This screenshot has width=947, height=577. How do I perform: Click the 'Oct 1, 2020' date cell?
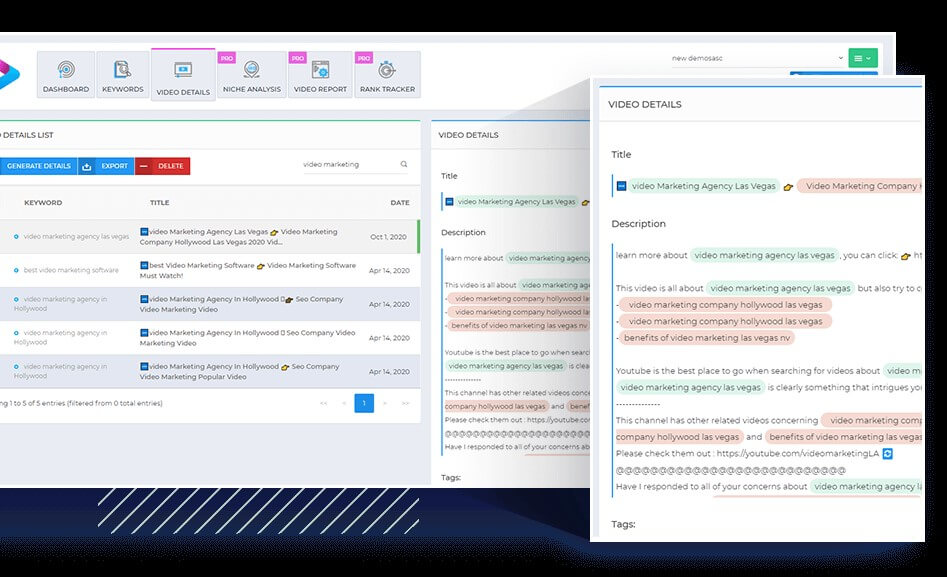pyautogui.click(x=388, y=237)
